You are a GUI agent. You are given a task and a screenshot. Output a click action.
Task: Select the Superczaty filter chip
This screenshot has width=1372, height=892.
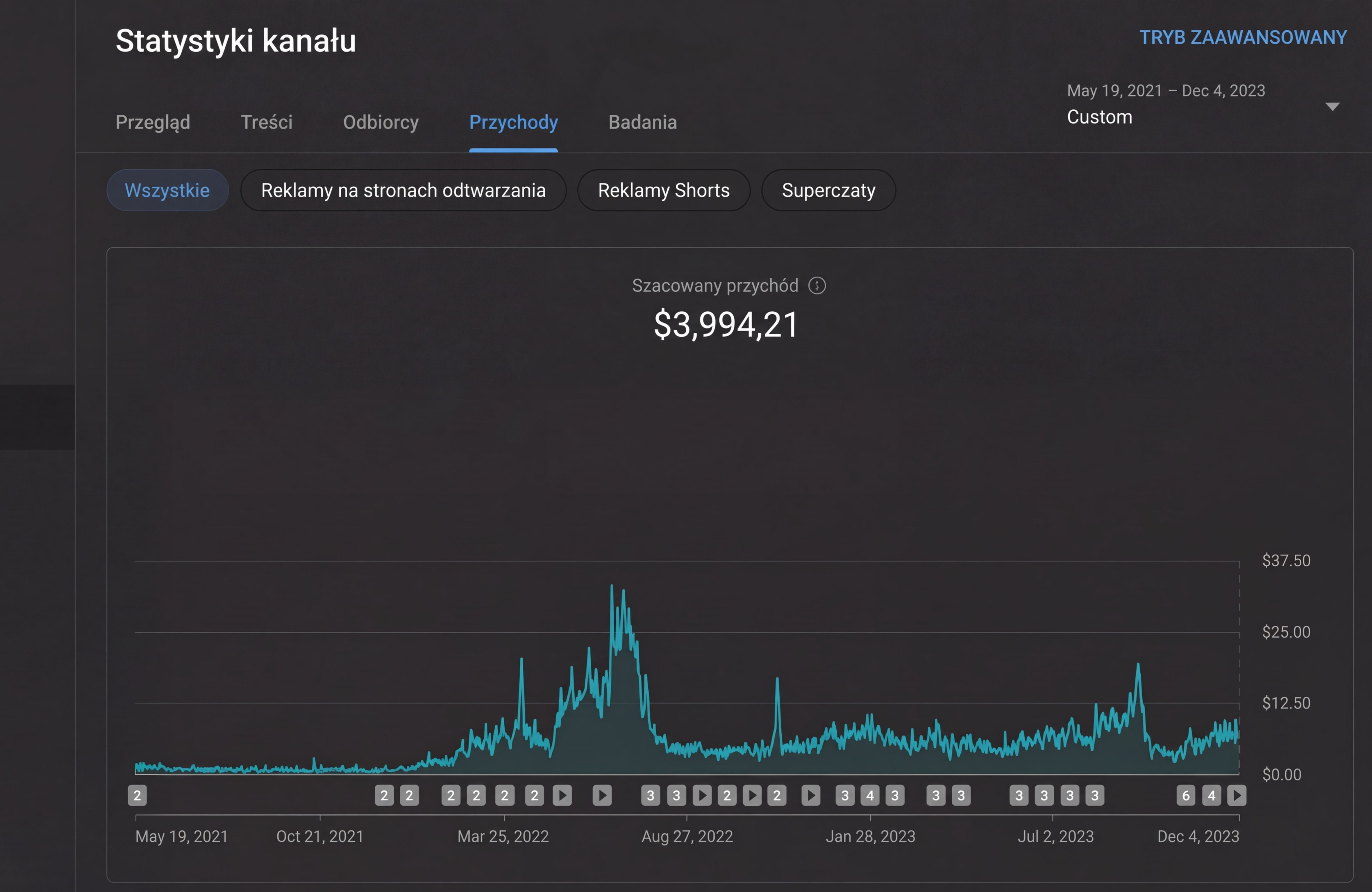click(x=828, y=190)
